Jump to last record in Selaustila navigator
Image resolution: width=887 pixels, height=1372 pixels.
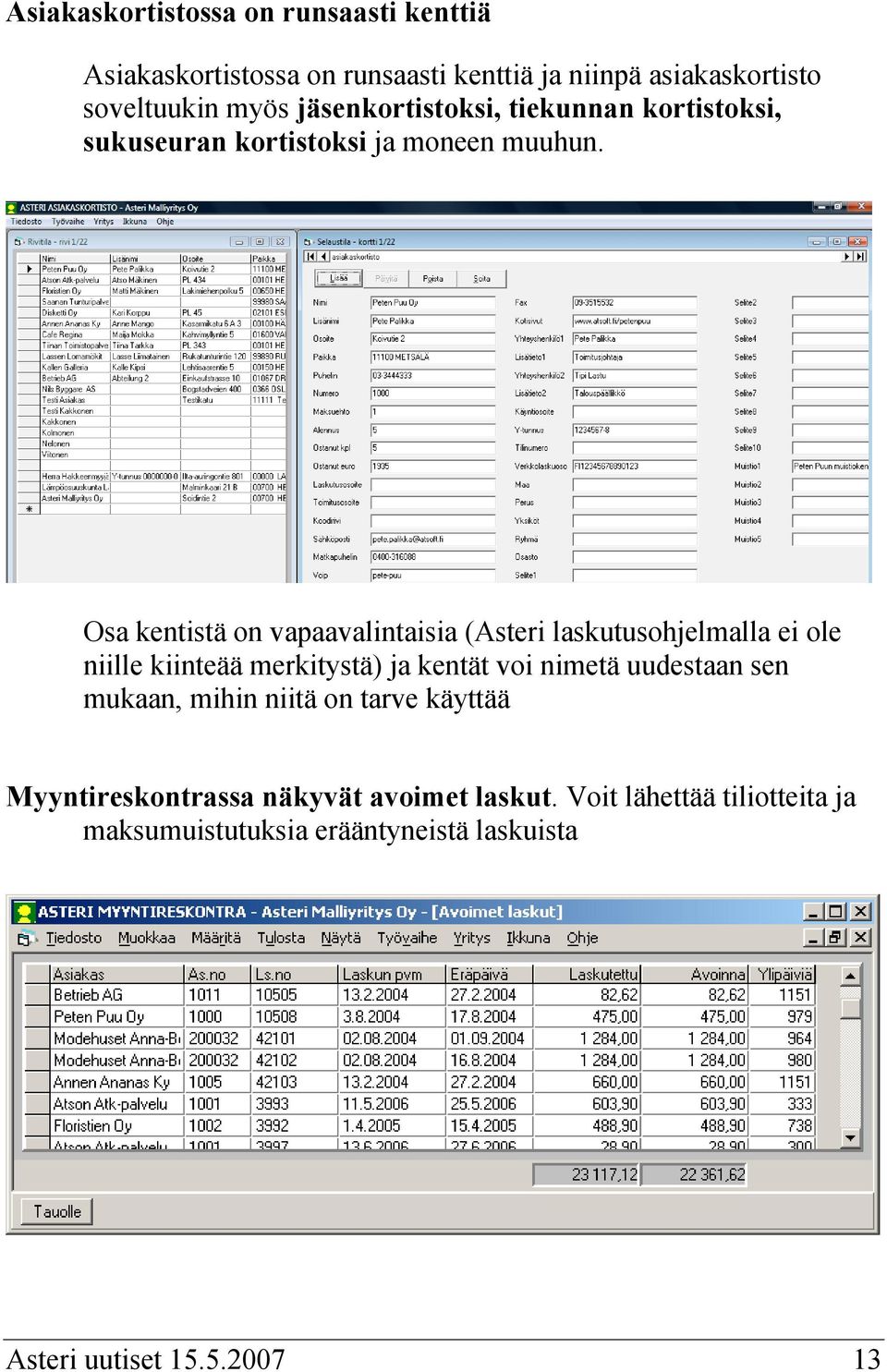(860, 257)
